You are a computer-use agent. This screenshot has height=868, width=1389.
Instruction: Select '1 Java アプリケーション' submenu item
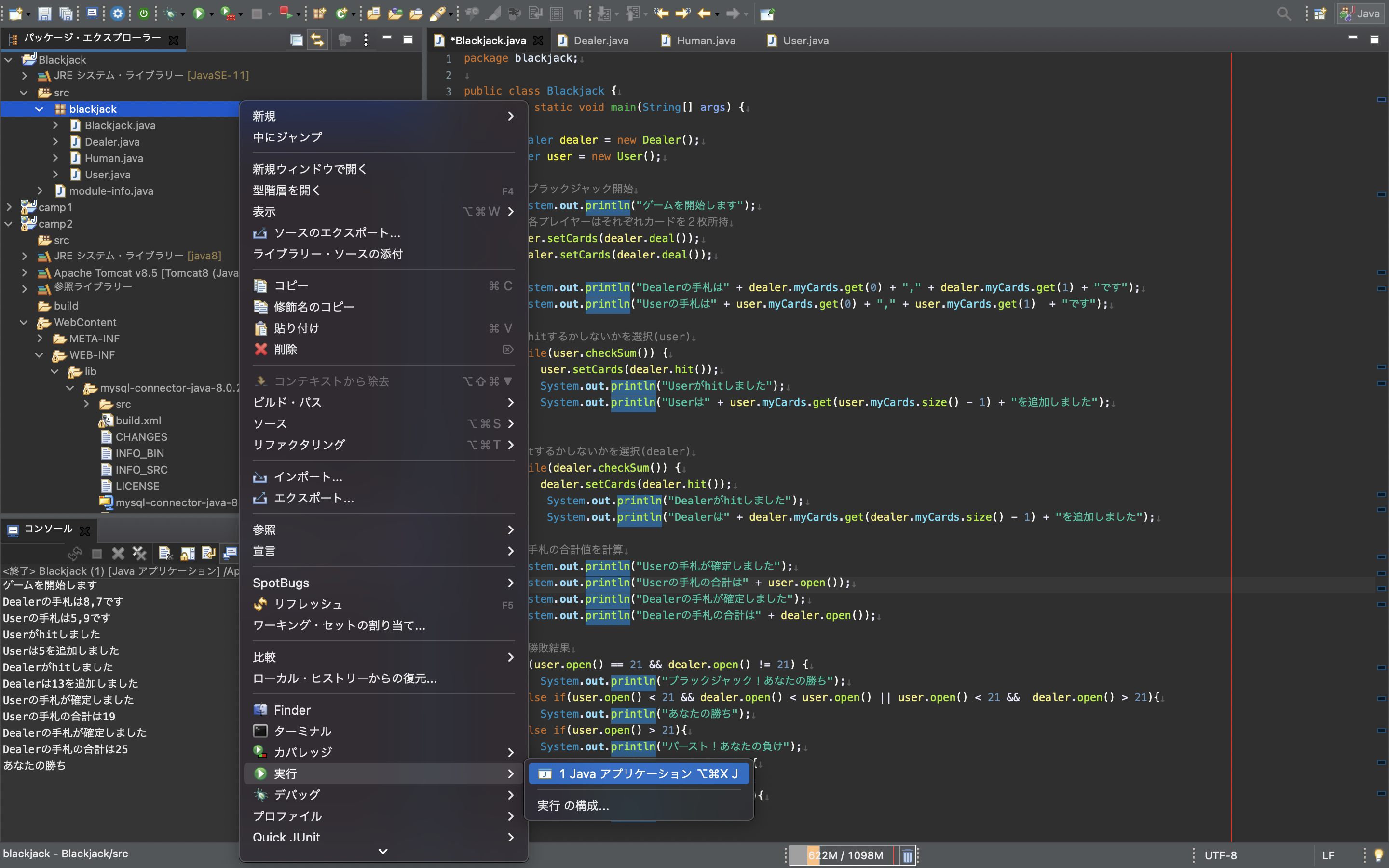638,773
